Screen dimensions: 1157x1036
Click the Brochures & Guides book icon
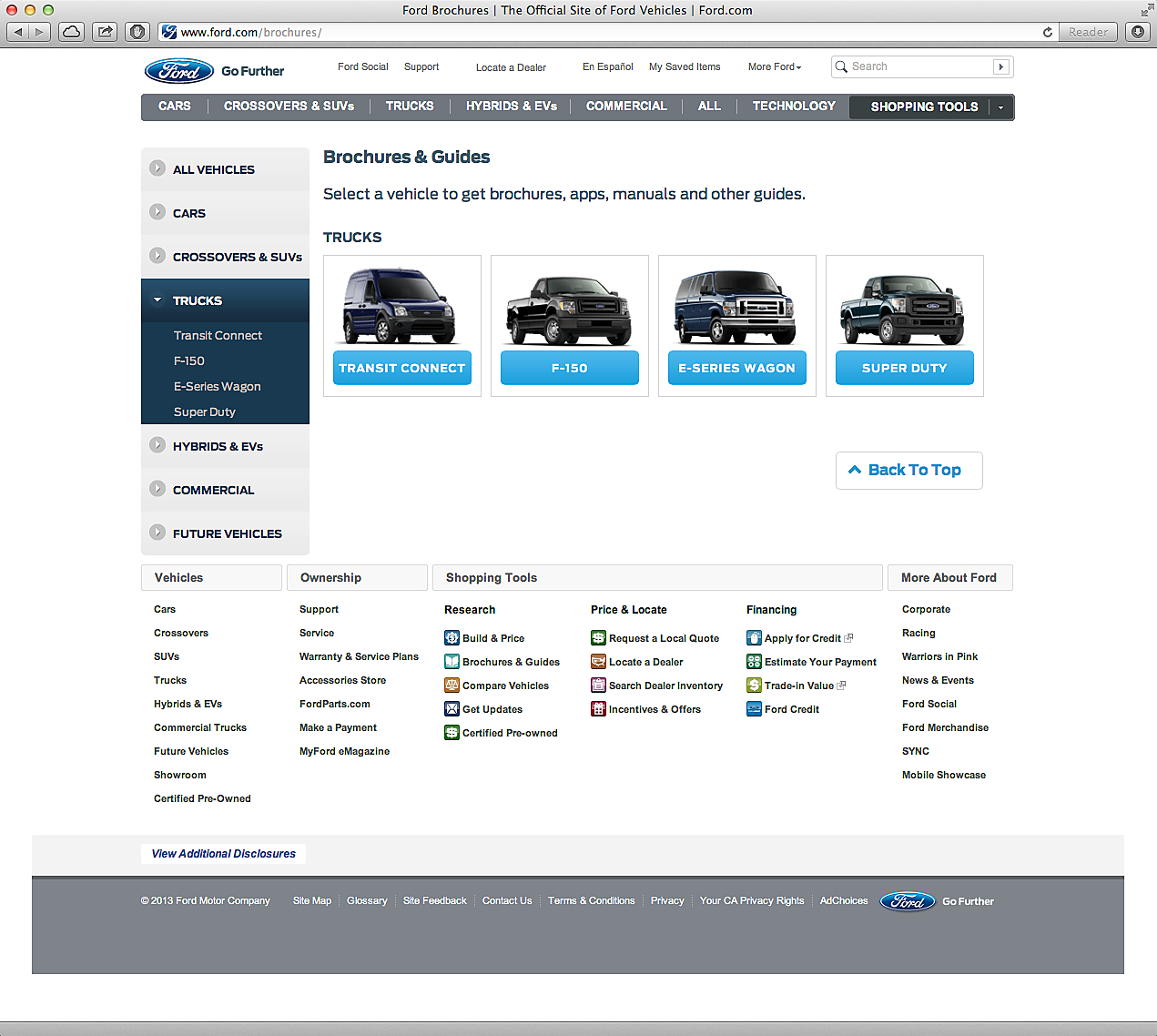point(452,662)
